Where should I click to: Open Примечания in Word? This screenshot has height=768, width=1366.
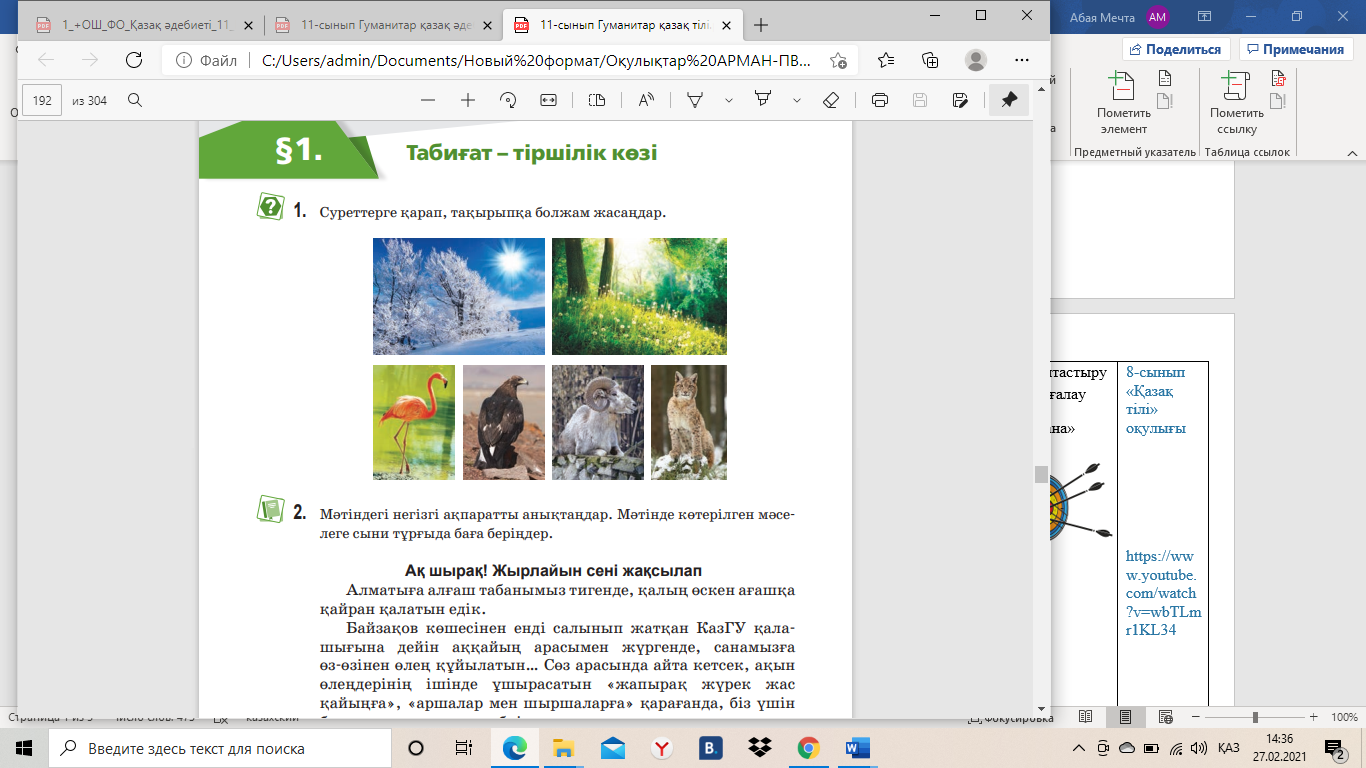(x=1294, y=49)
